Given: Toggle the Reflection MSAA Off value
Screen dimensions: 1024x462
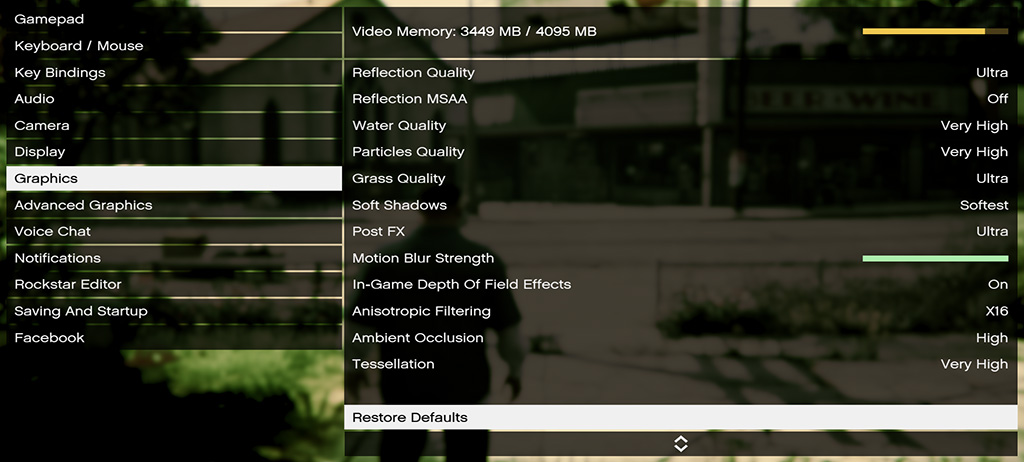Looking at the screenshot, I should pos(997,99).
